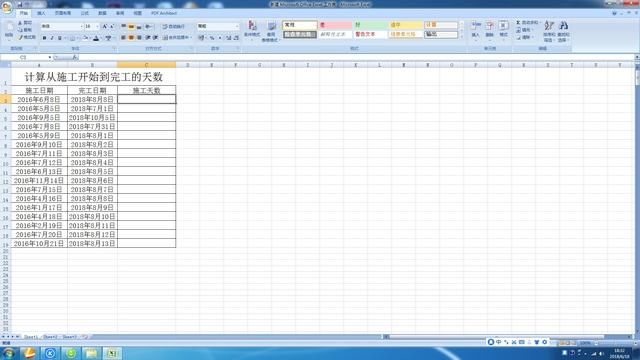The width and height of the screenshot is (640, 360).
Task: Click Save in the quick access toolbar
Action: pyautogui.click(x=20, y=4)
